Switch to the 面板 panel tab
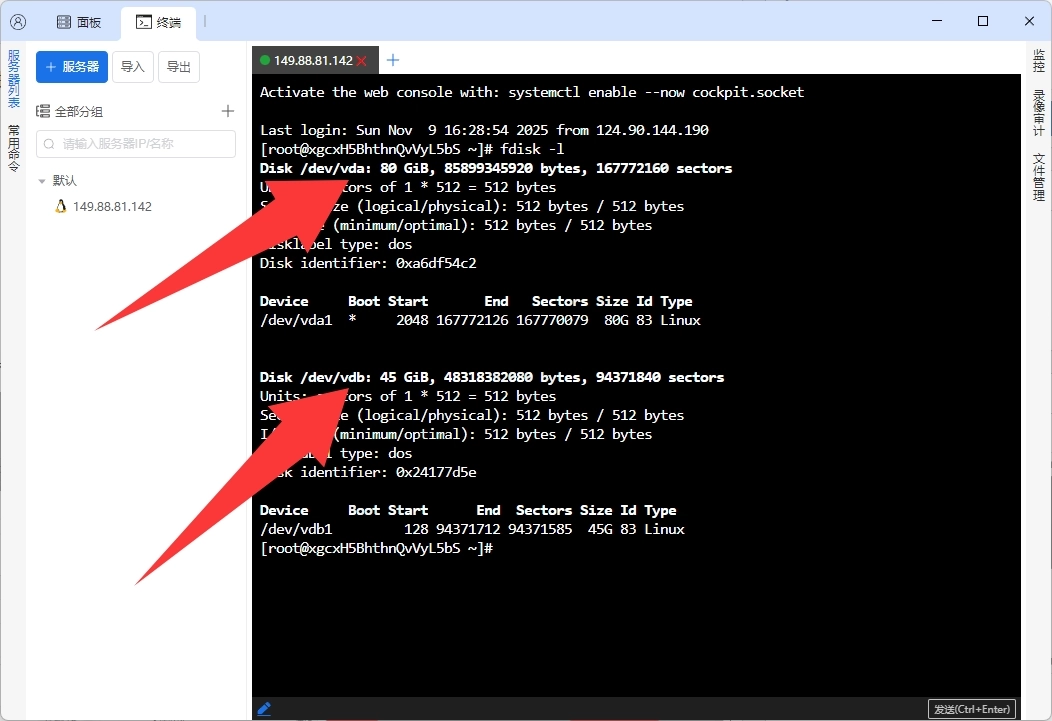 click(x=79, y=21)
